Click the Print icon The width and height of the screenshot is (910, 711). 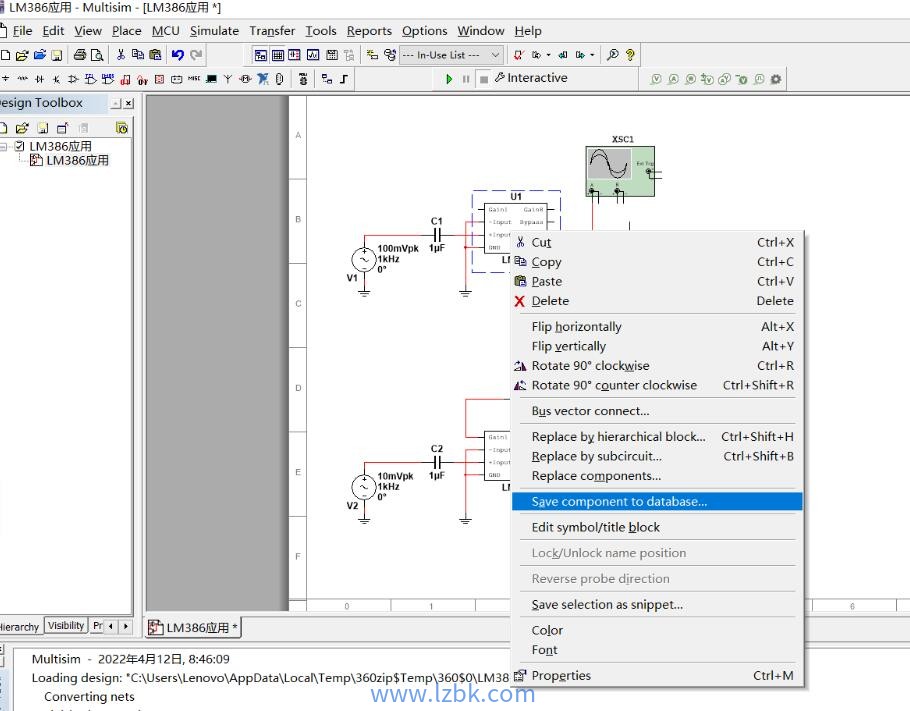[80, 55]
